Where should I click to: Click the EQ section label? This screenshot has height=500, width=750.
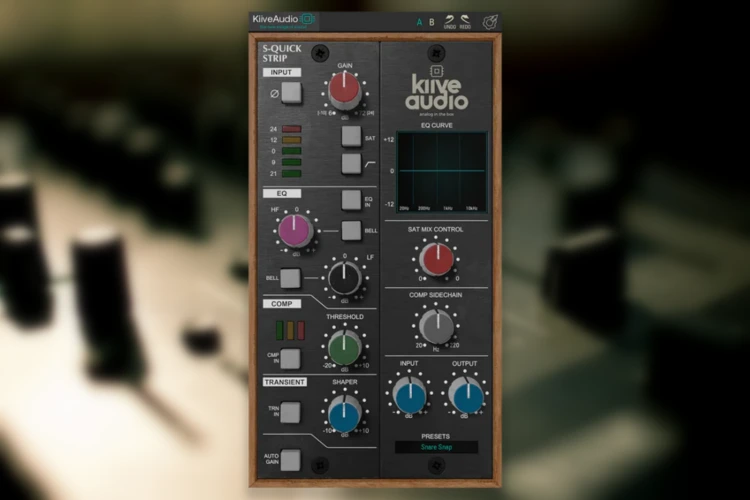tap(282, 193)
